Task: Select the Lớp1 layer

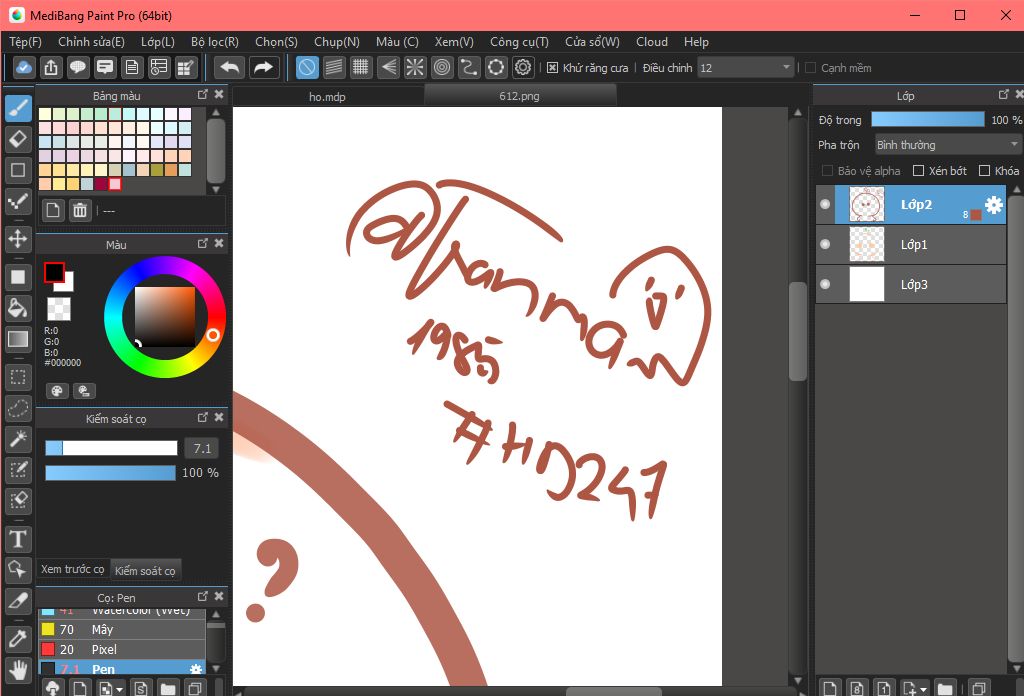Action: 910,244
